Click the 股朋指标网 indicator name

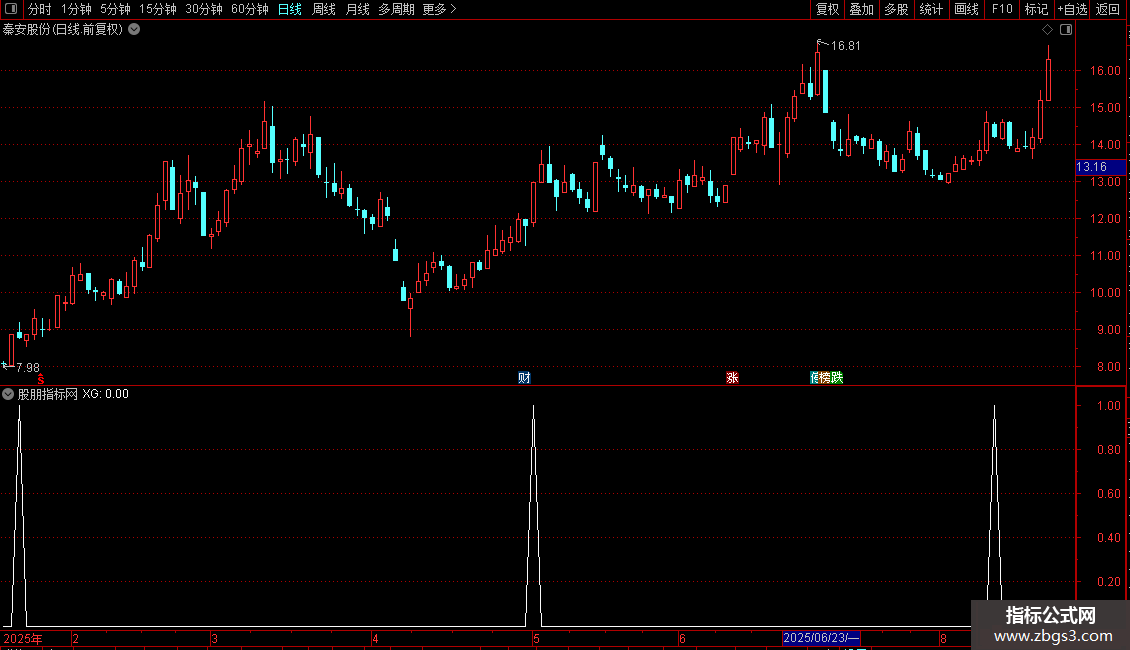(x=48, y=394)
